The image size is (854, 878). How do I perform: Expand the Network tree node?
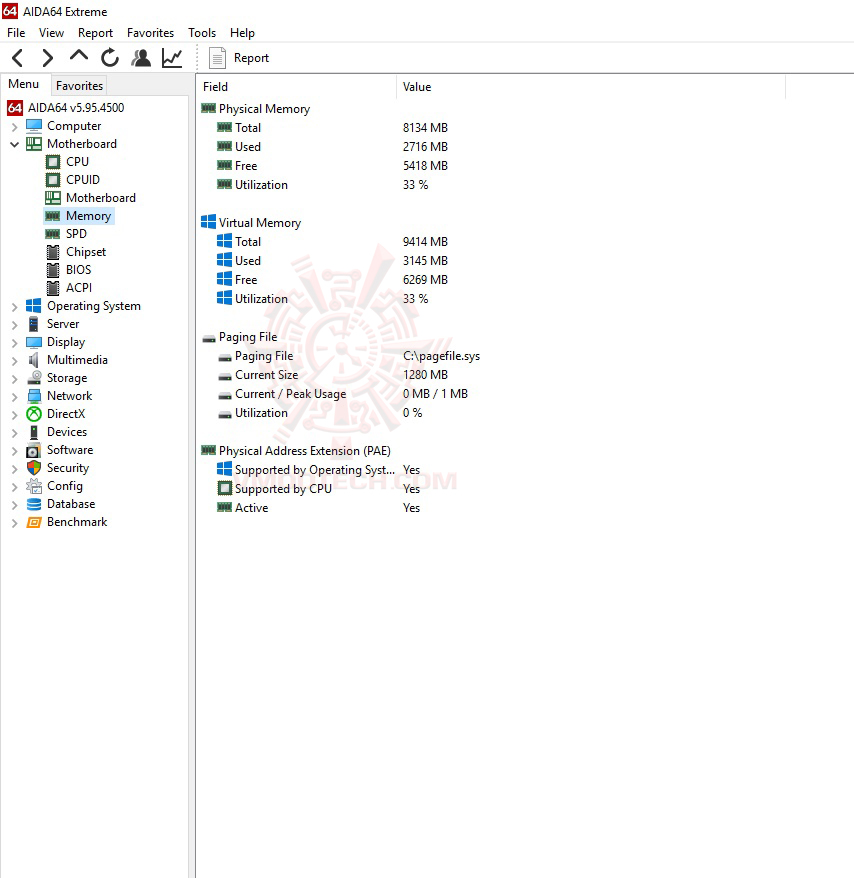tap(15, 397)
